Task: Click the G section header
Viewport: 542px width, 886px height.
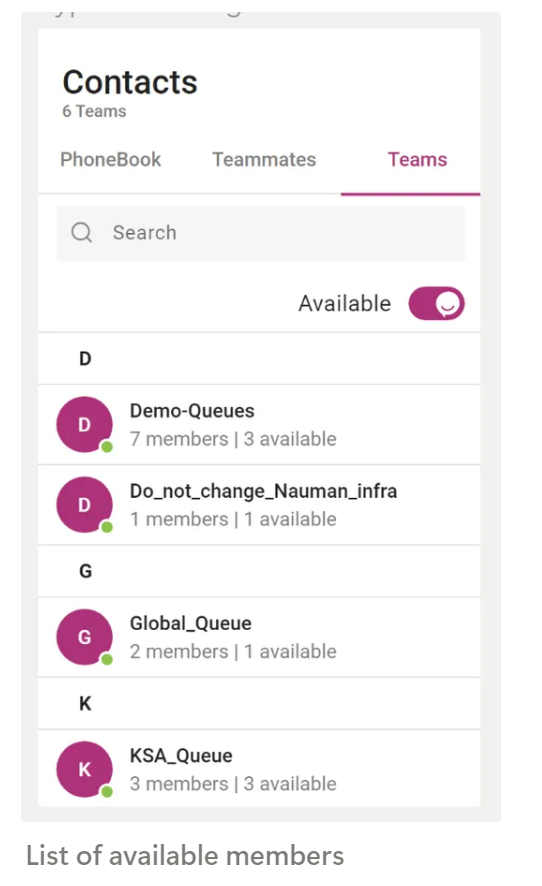Action: click(x=259, y=571)
